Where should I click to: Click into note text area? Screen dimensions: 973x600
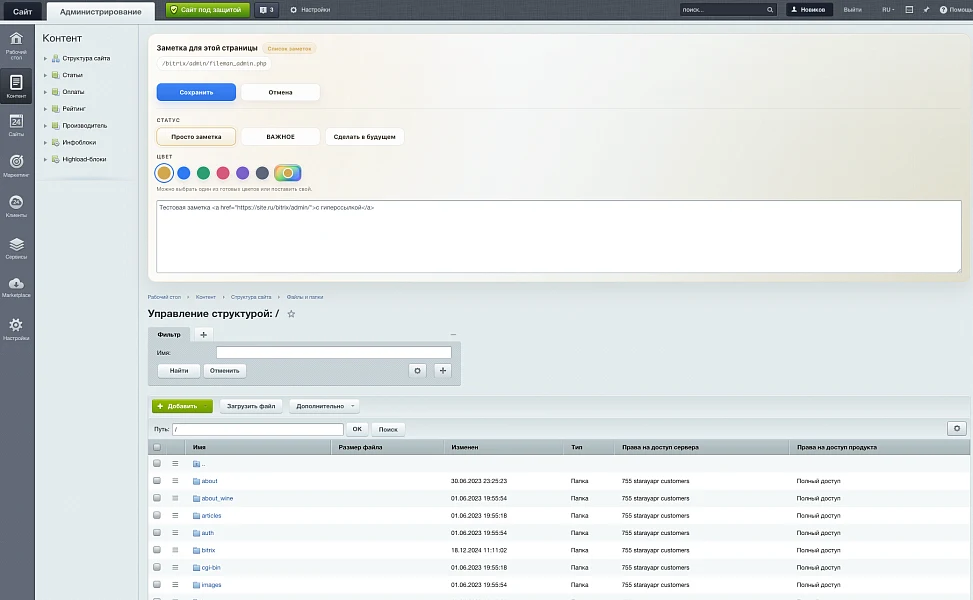558,236
